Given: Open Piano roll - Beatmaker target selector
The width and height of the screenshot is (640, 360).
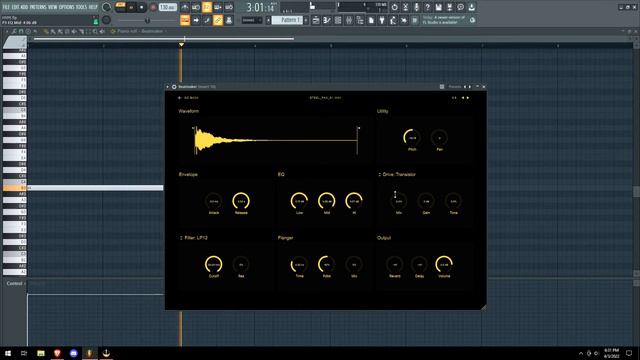Looking at the screenshot, I should 140,31.
